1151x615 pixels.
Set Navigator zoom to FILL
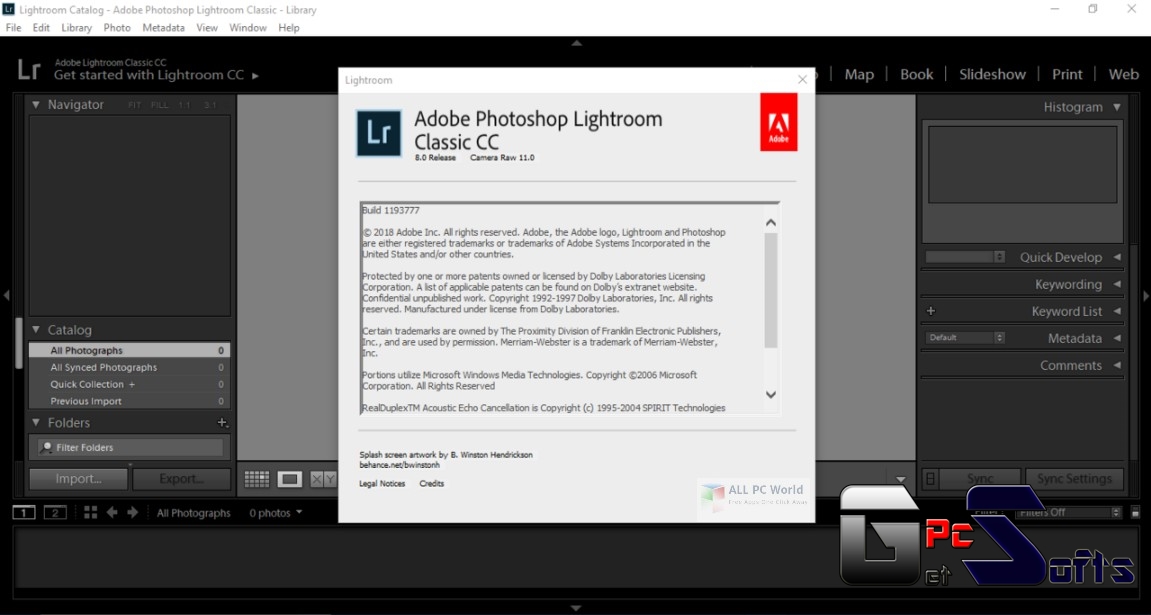click(x=159, y=105)
